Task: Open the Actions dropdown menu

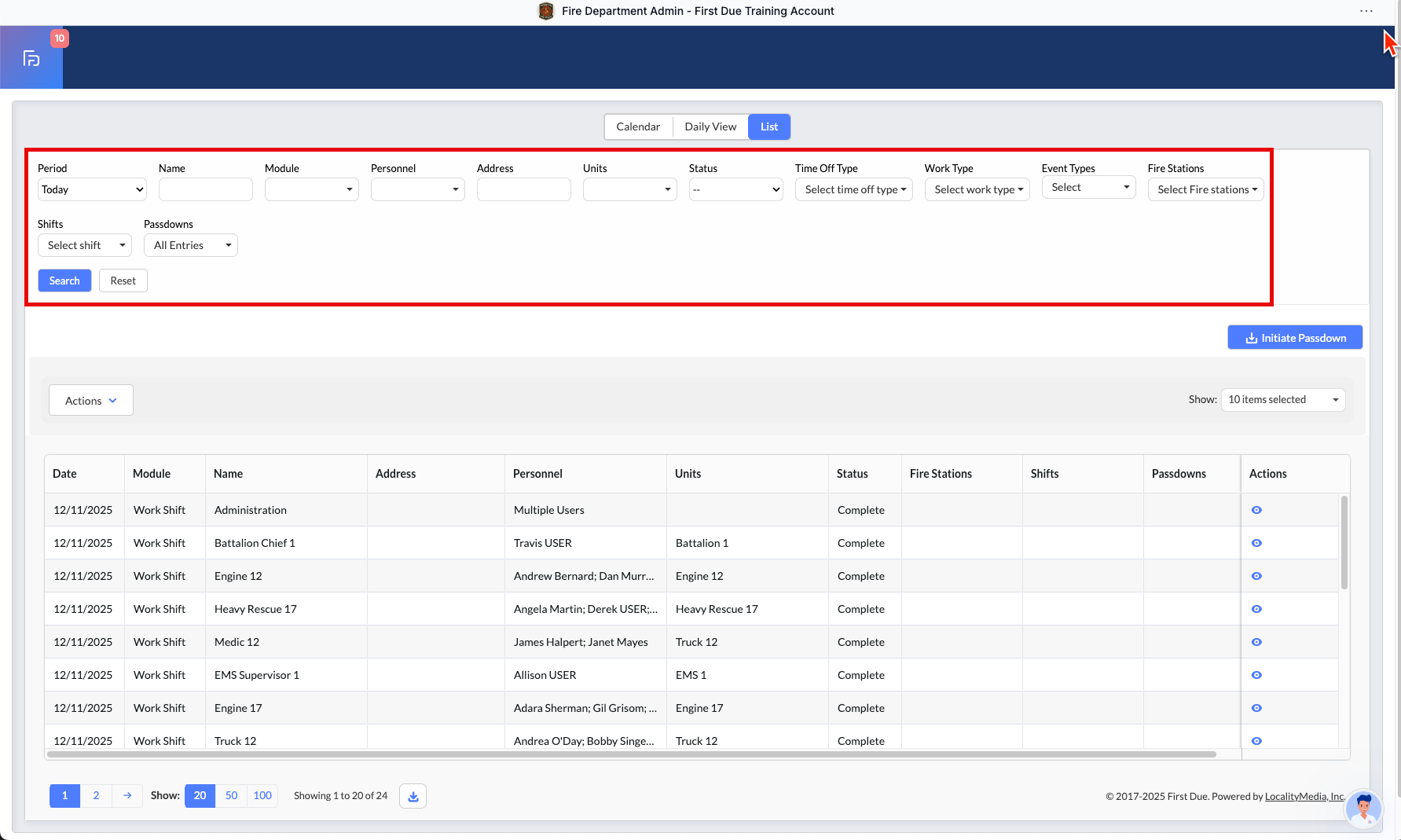Action: [91, 400]
